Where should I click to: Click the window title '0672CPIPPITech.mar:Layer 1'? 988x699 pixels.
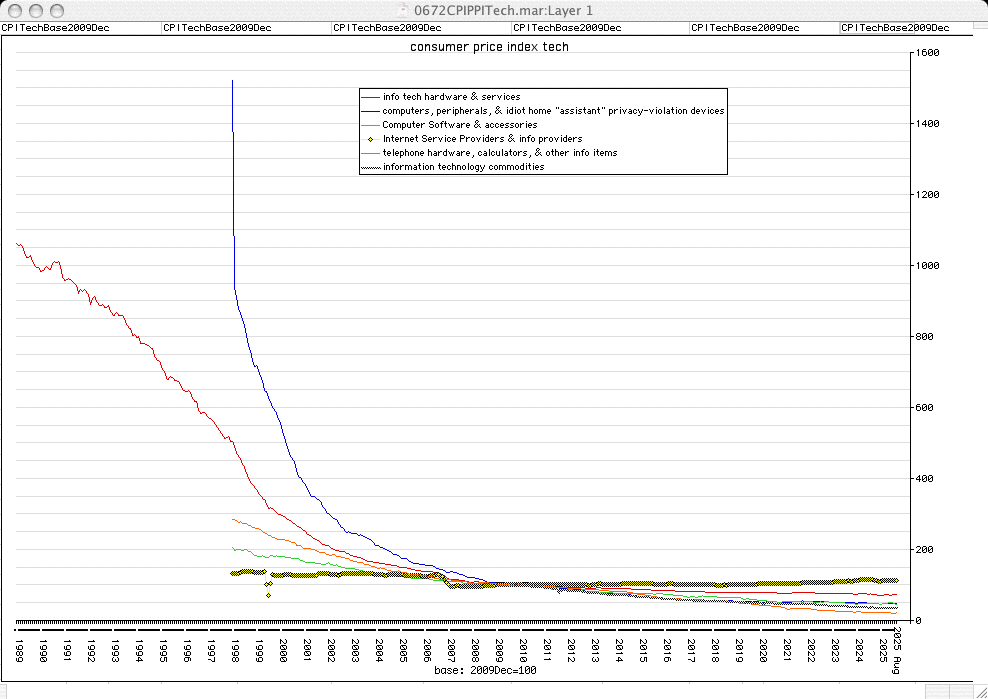click(494, 10)
